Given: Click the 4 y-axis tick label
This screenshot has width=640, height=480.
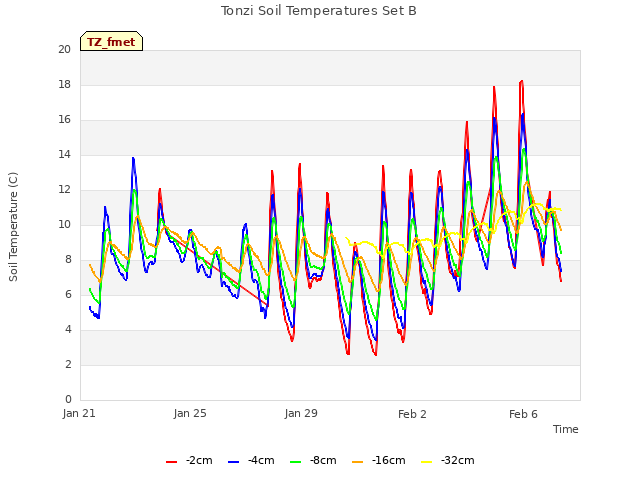Looking at the screenshot, I should pos(68,330).
